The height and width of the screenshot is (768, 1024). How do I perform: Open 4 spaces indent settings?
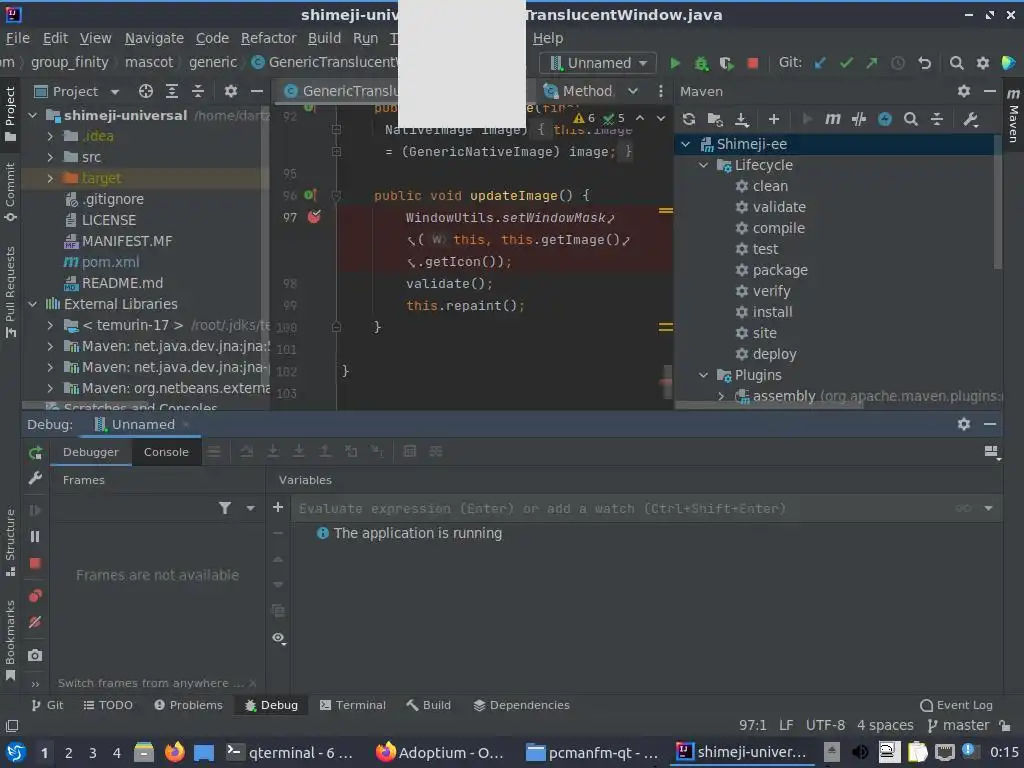coord(885,726)
